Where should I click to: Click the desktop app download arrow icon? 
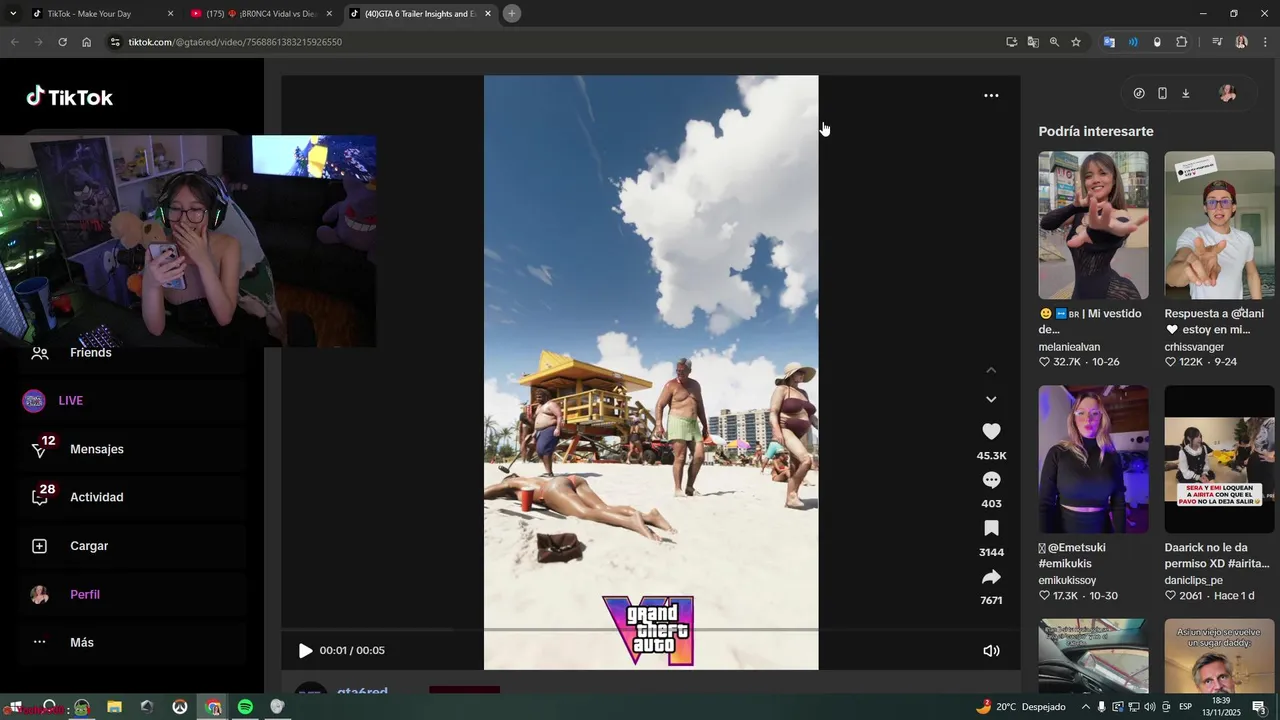point(1186,93)
